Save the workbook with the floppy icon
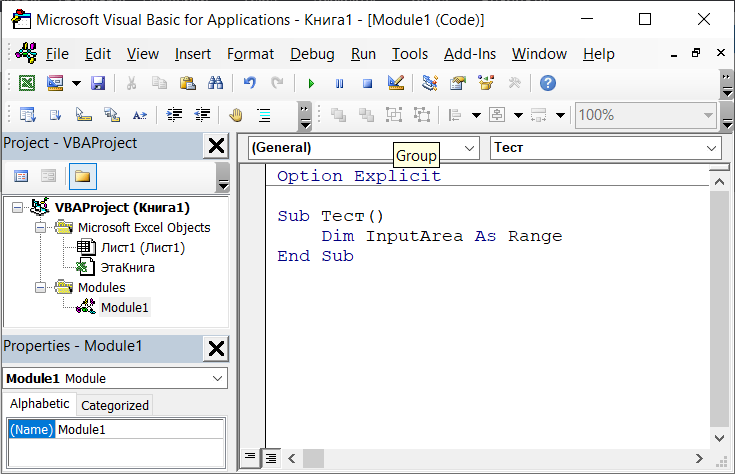 [98, 83]
